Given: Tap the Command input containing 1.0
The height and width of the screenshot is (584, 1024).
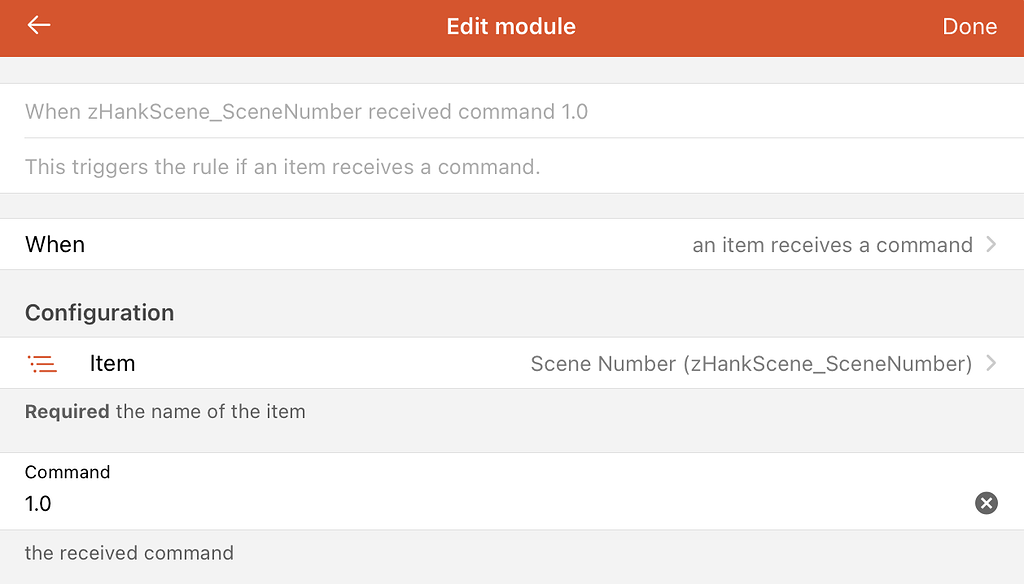Looking at the screenshot, I should pos(400,503).
